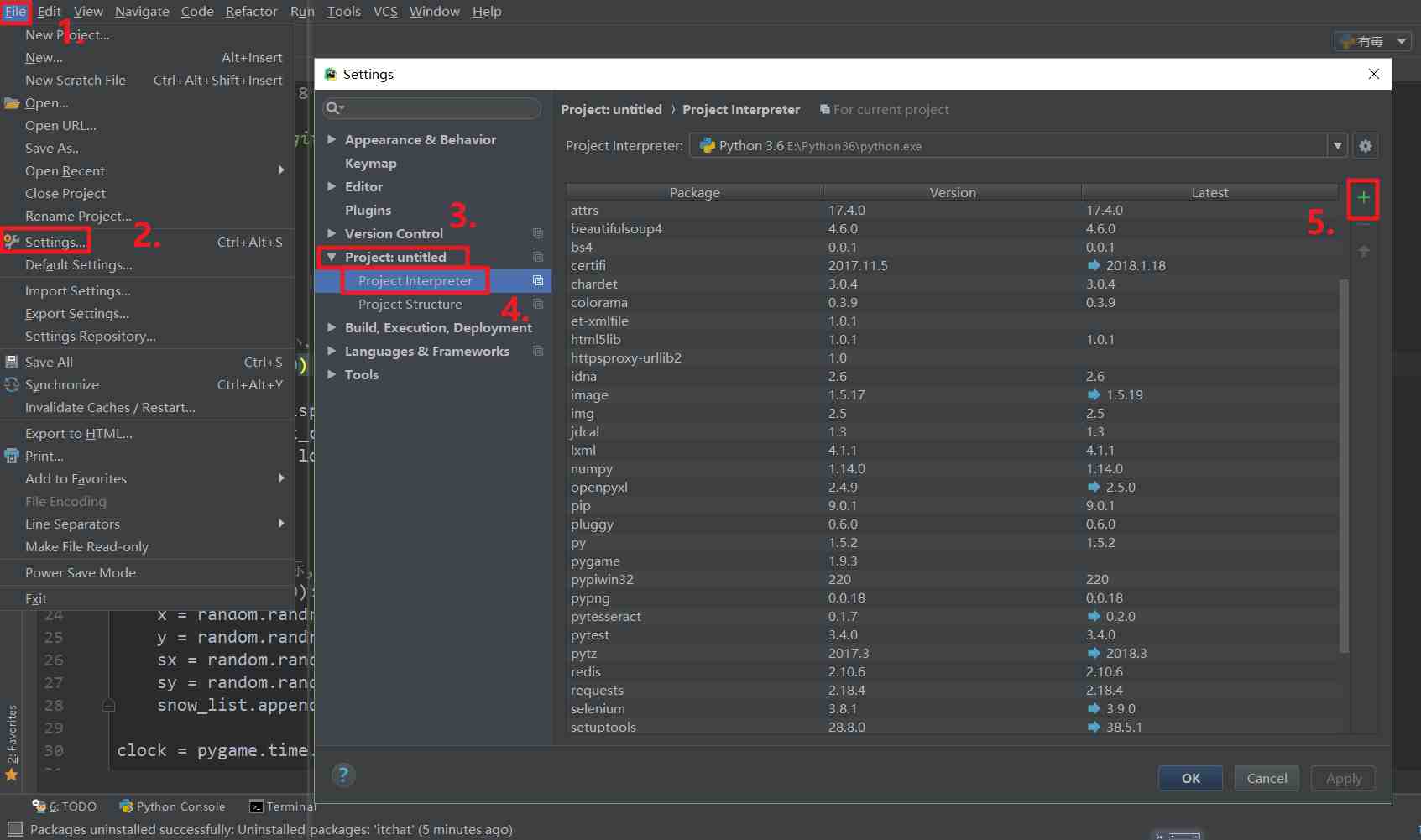Select the beautifulsoup4 package row

tap(953, 228)
